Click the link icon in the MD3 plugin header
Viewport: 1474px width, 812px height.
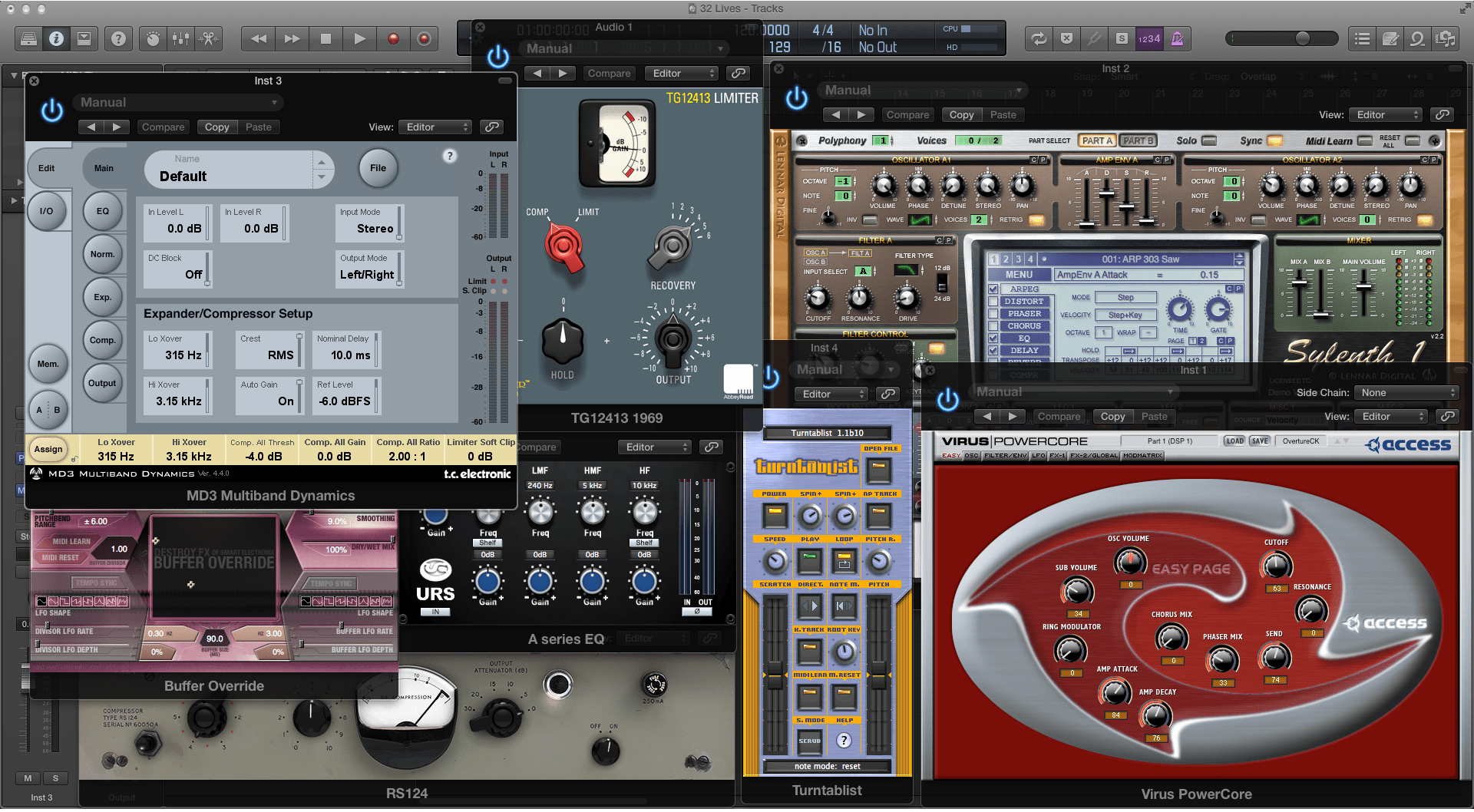pyautogui.click(x=492, y=127)
